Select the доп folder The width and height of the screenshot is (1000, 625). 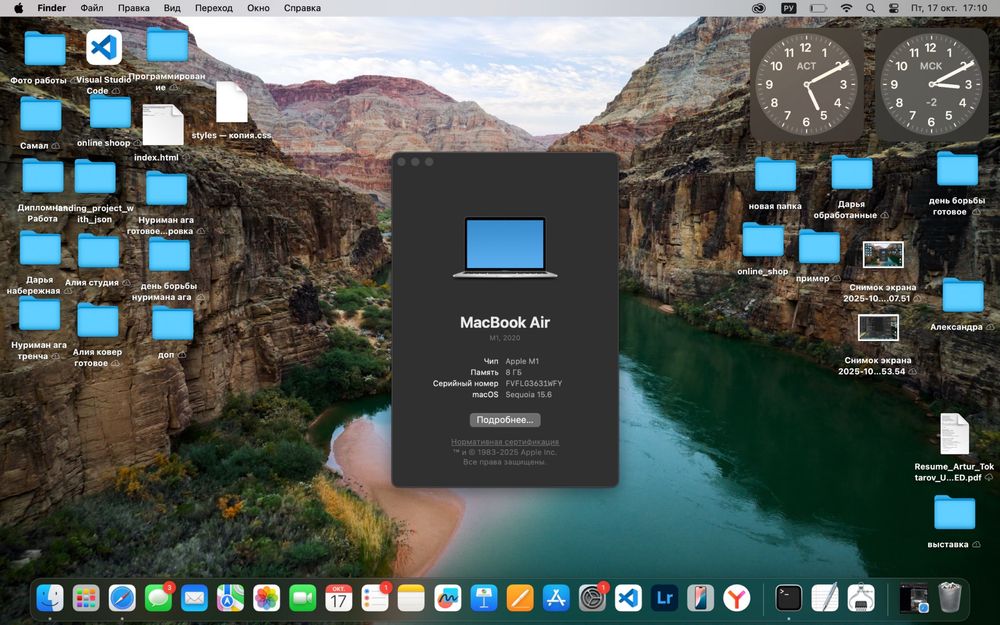[x=173, y=325]
